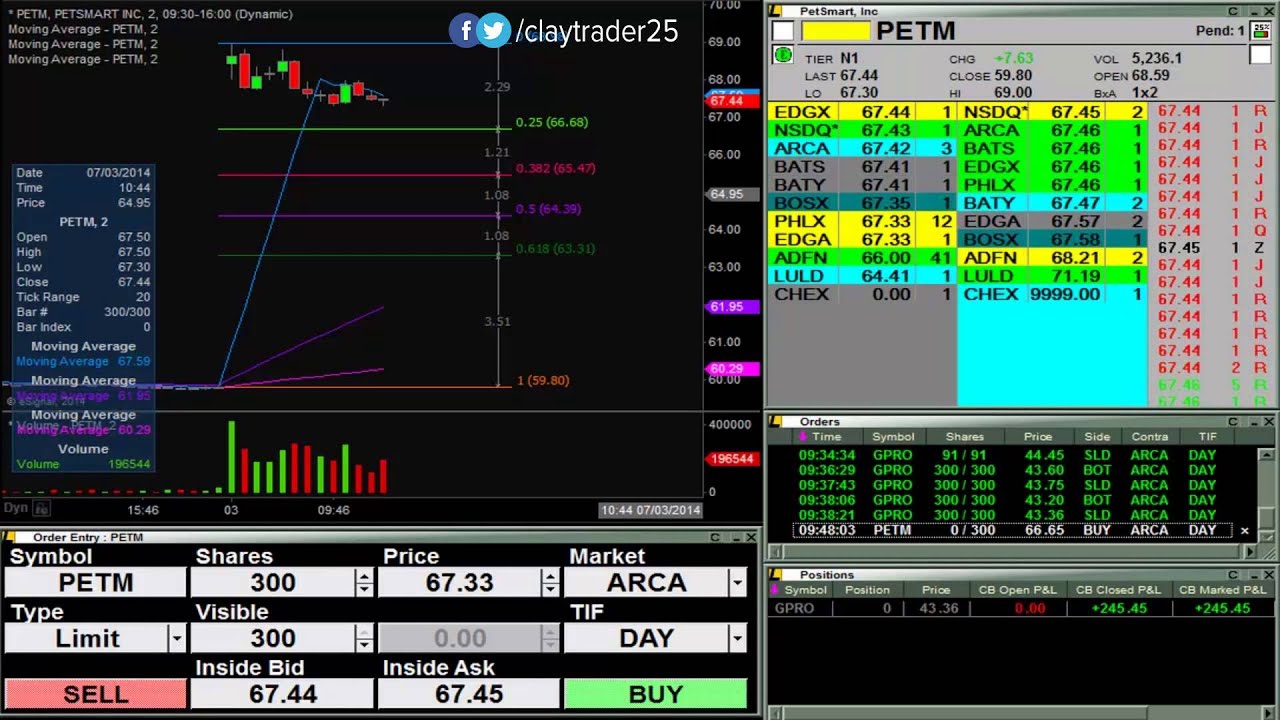Click the 0.618 (63.31) Fibonacci level label
This screenshot has height=720, width=1280.
tap(556, 249)
